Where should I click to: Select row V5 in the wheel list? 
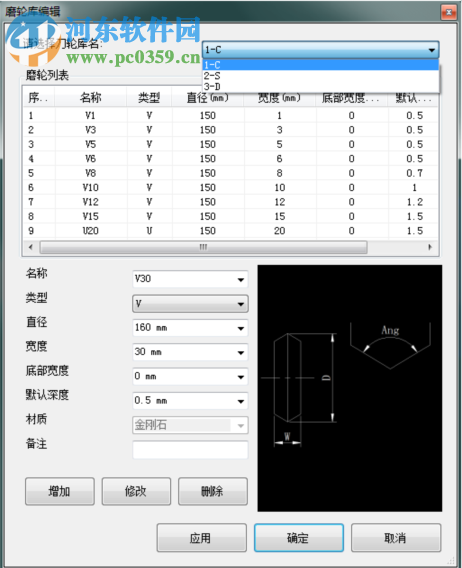click(230, 144)
